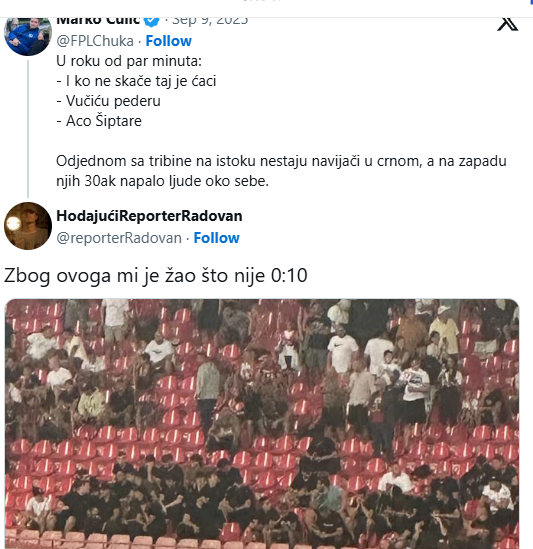Click the thread connector line under the avatar
Screen dimensions: 533x549
pos(28,129)
